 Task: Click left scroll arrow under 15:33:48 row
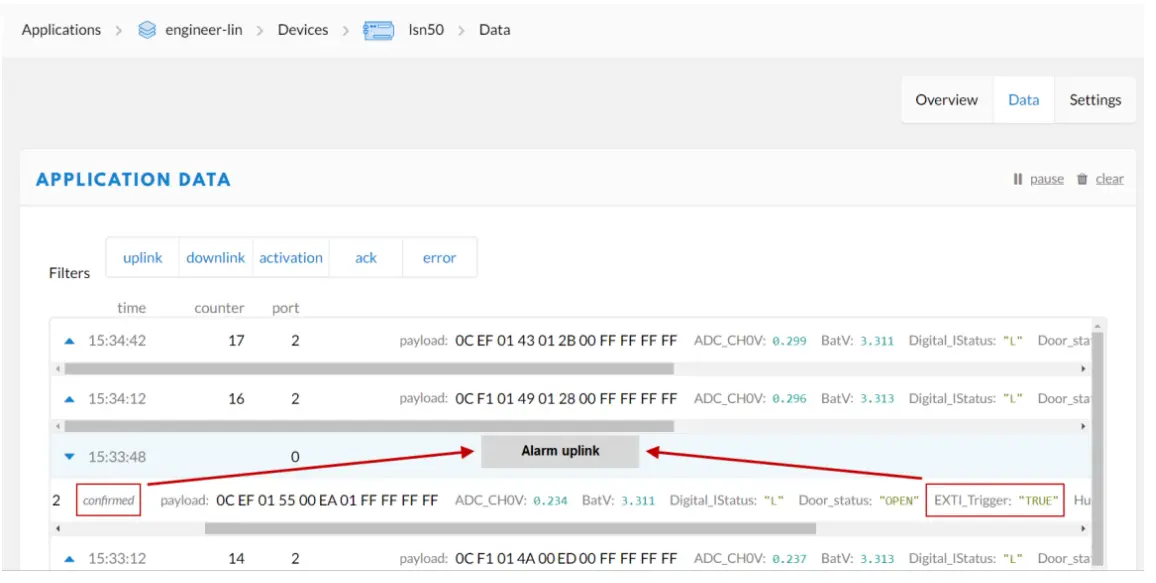(x=58, y=528)
